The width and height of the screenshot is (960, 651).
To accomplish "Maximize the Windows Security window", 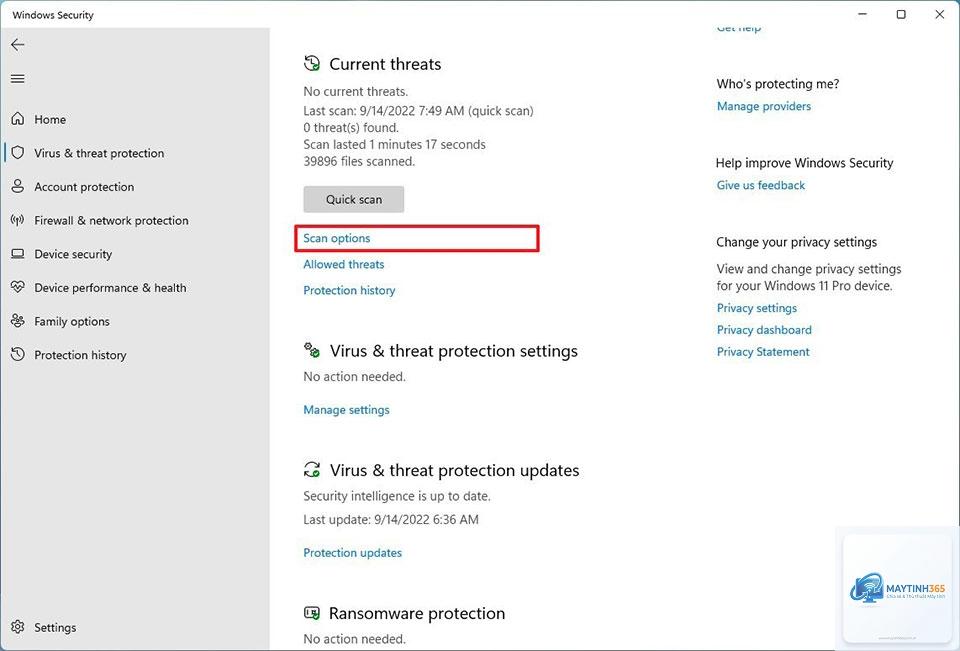I will tap(901, 14).
